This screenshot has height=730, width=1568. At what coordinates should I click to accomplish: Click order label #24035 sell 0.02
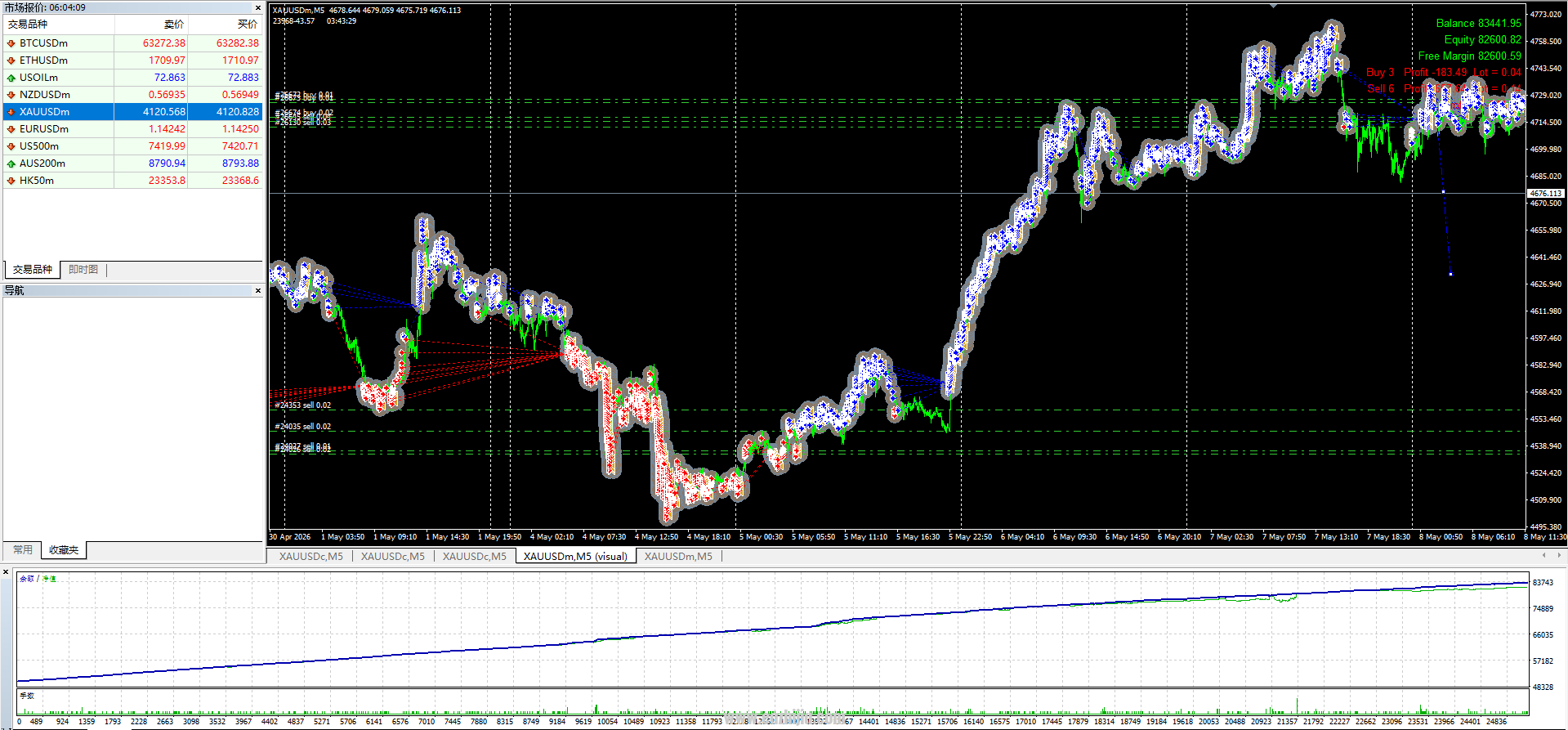[x=303, y=427]
